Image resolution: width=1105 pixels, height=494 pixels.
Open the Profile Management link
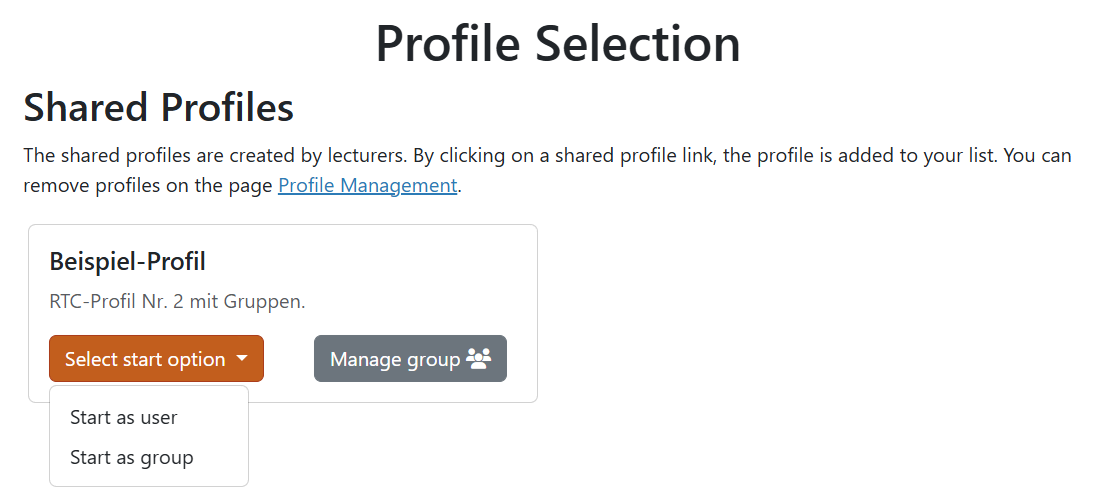point(367,185)
